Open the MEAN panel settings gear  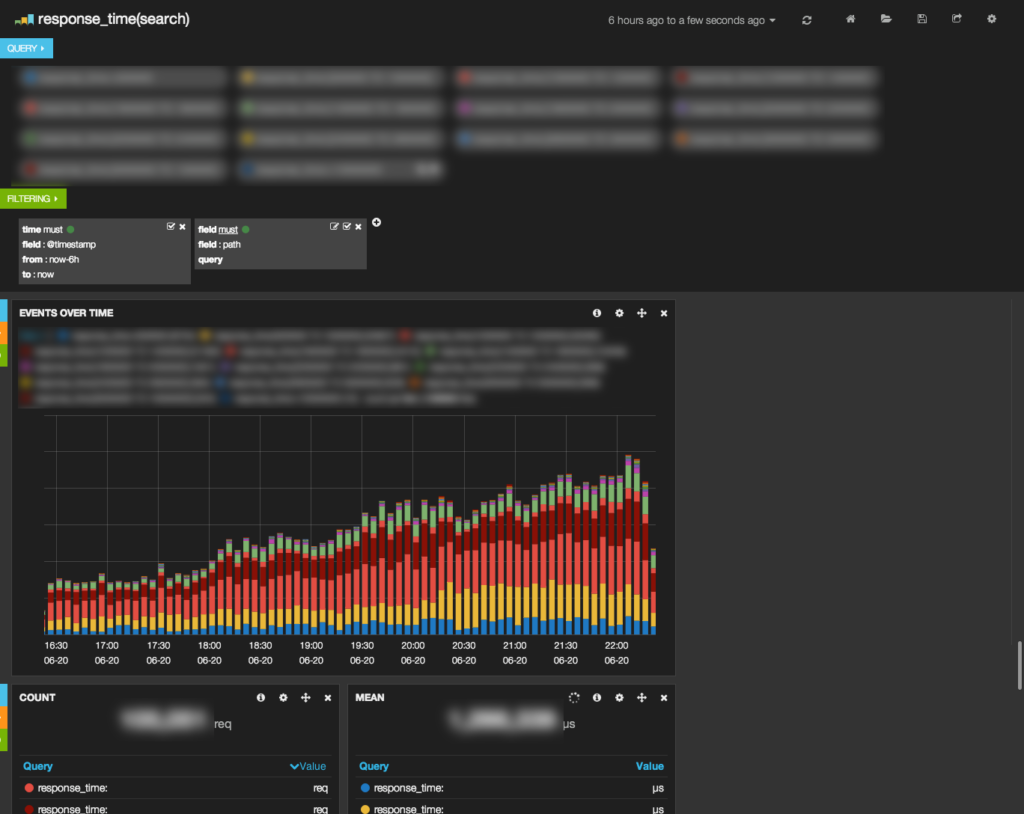pyautogui.click(x=619, y=697)
